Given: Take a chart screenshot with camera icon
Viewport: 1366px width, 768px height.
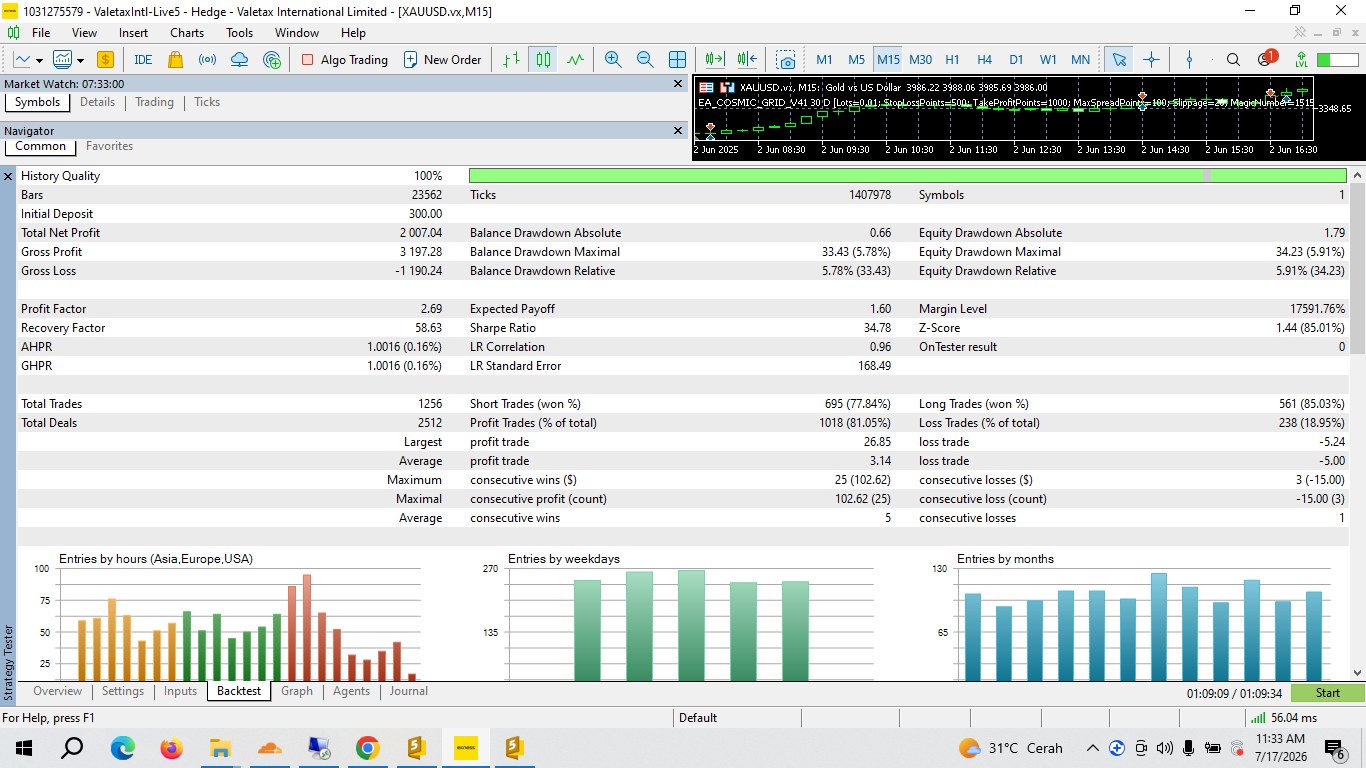Looking at the screenshot, I should tap(786, 59).
